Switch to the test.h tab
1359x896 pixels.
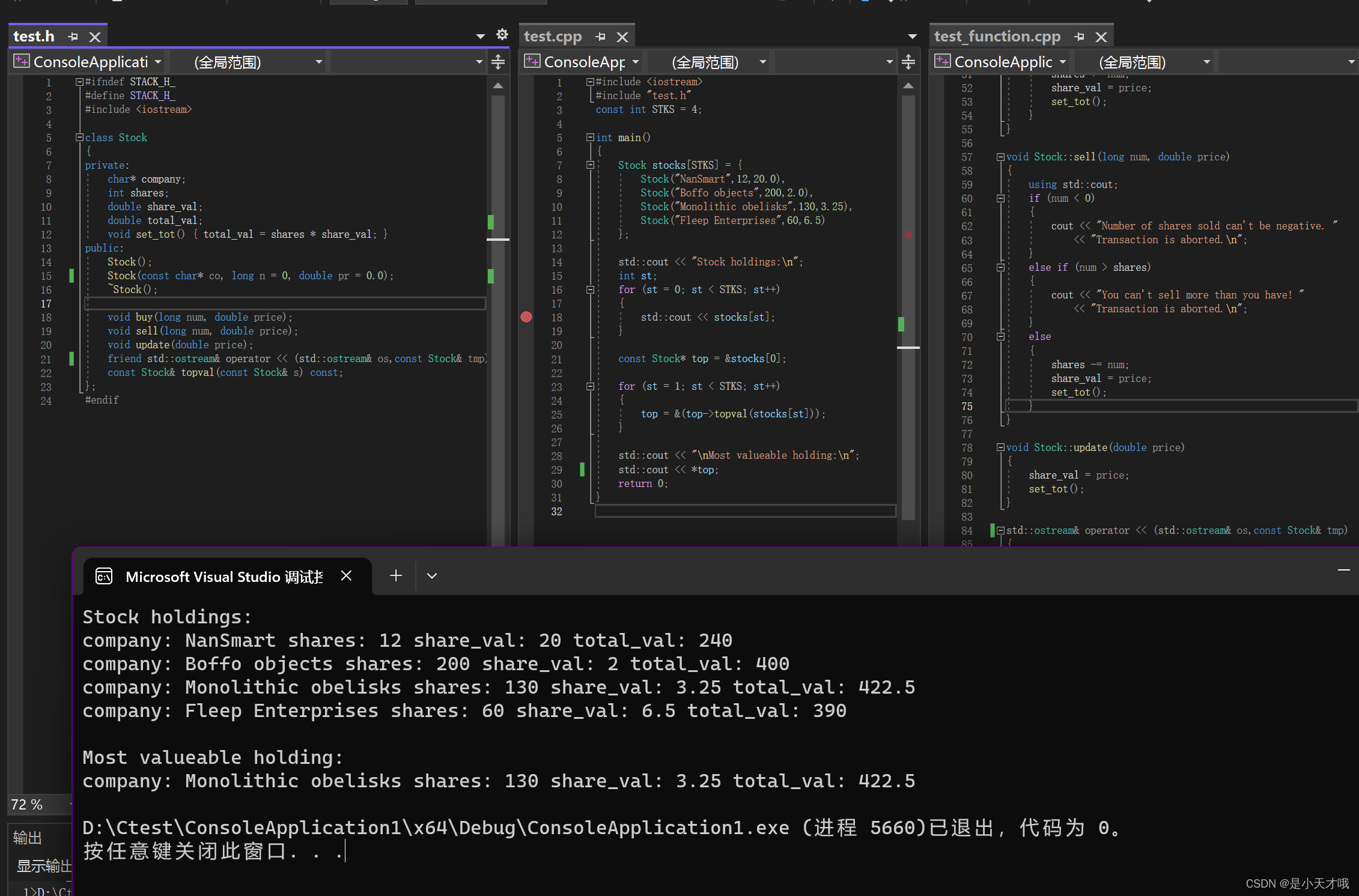coord(34,37)
